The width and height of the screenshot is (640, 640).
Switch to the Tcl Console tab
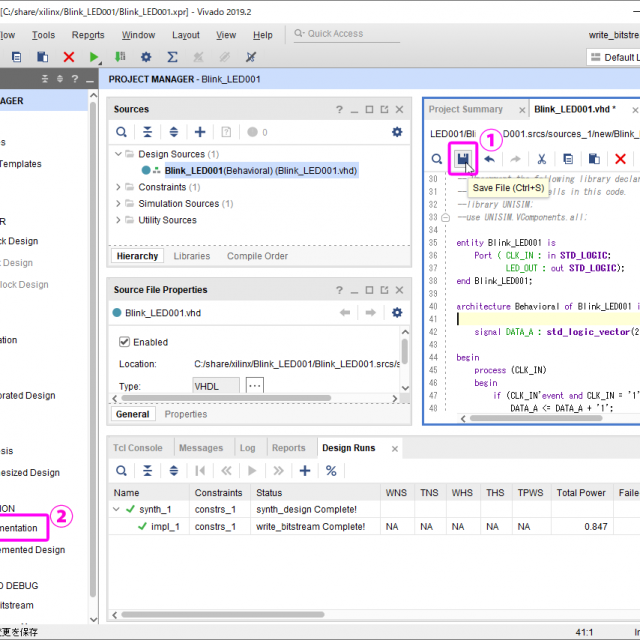[137, 448]
